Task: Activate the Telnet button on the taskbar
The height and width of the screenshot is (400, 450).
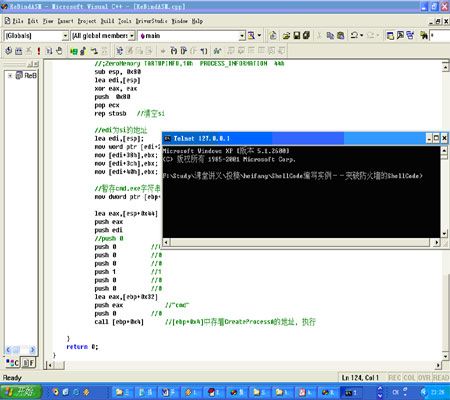Action: 351,392
